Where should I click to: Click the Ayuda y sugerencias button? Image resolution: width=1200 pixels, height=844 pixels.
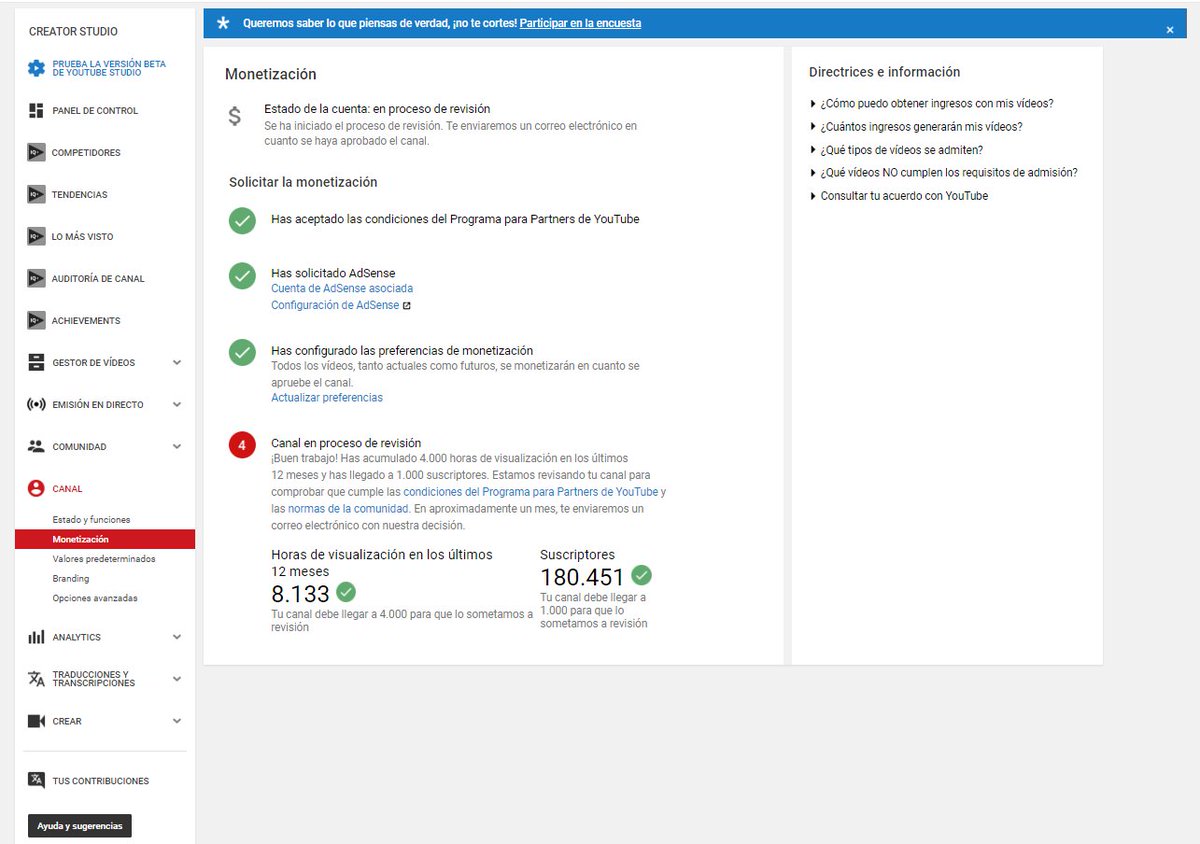point(80,826)
